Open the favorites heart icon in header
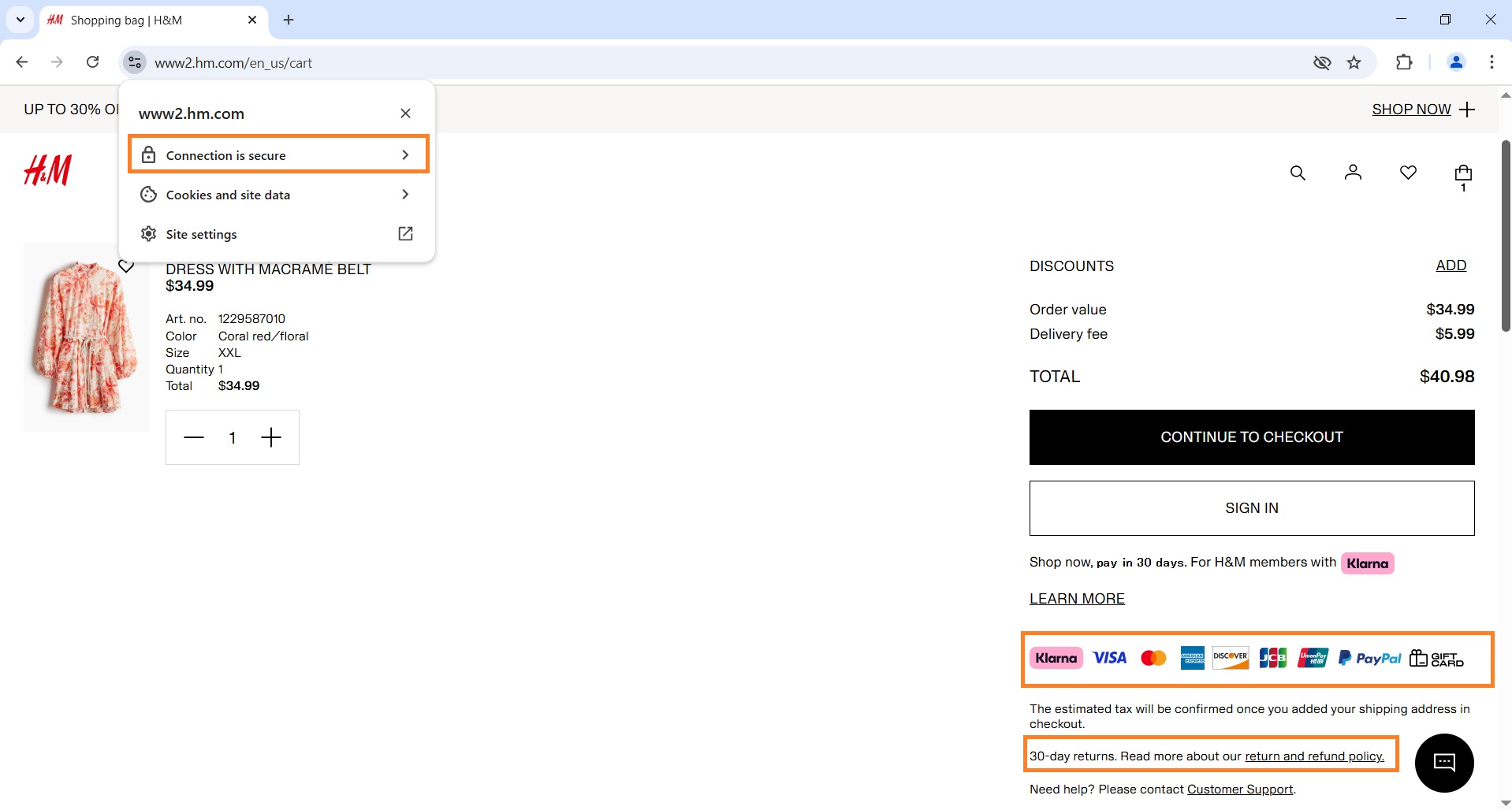The width and height of the screenshot is (1512, 810). [1409, 173]
